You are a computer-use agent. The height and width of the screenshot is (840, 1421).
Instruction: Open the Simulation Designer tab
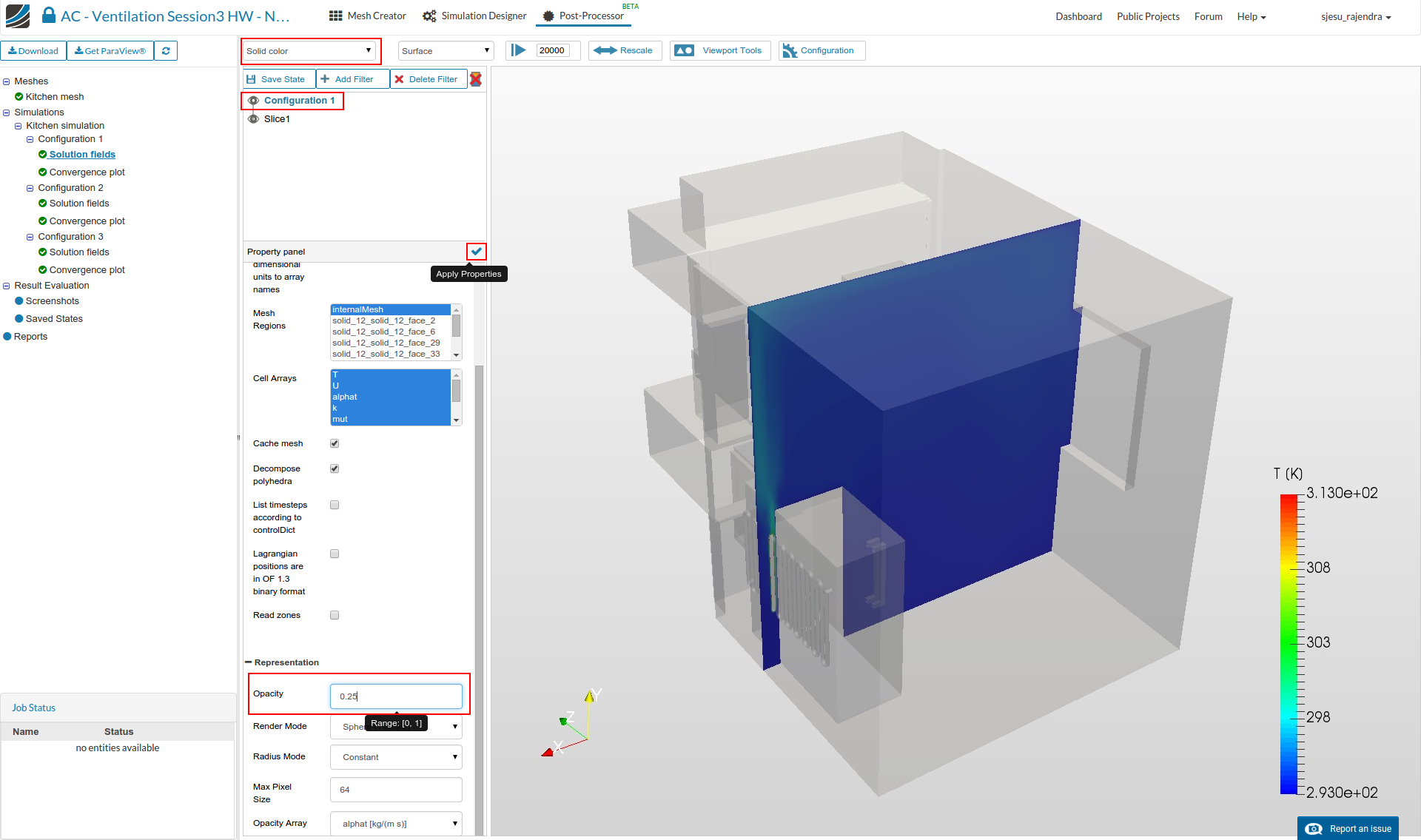[x=474, y=16]
